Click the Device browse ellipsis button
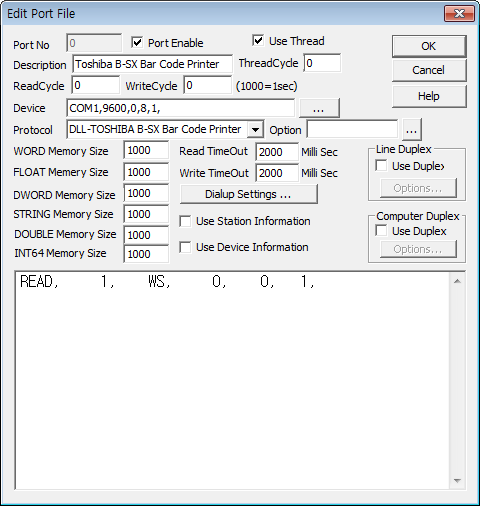Image resolution: width=480 pixels, height=506 pixels. coord(319,108)
